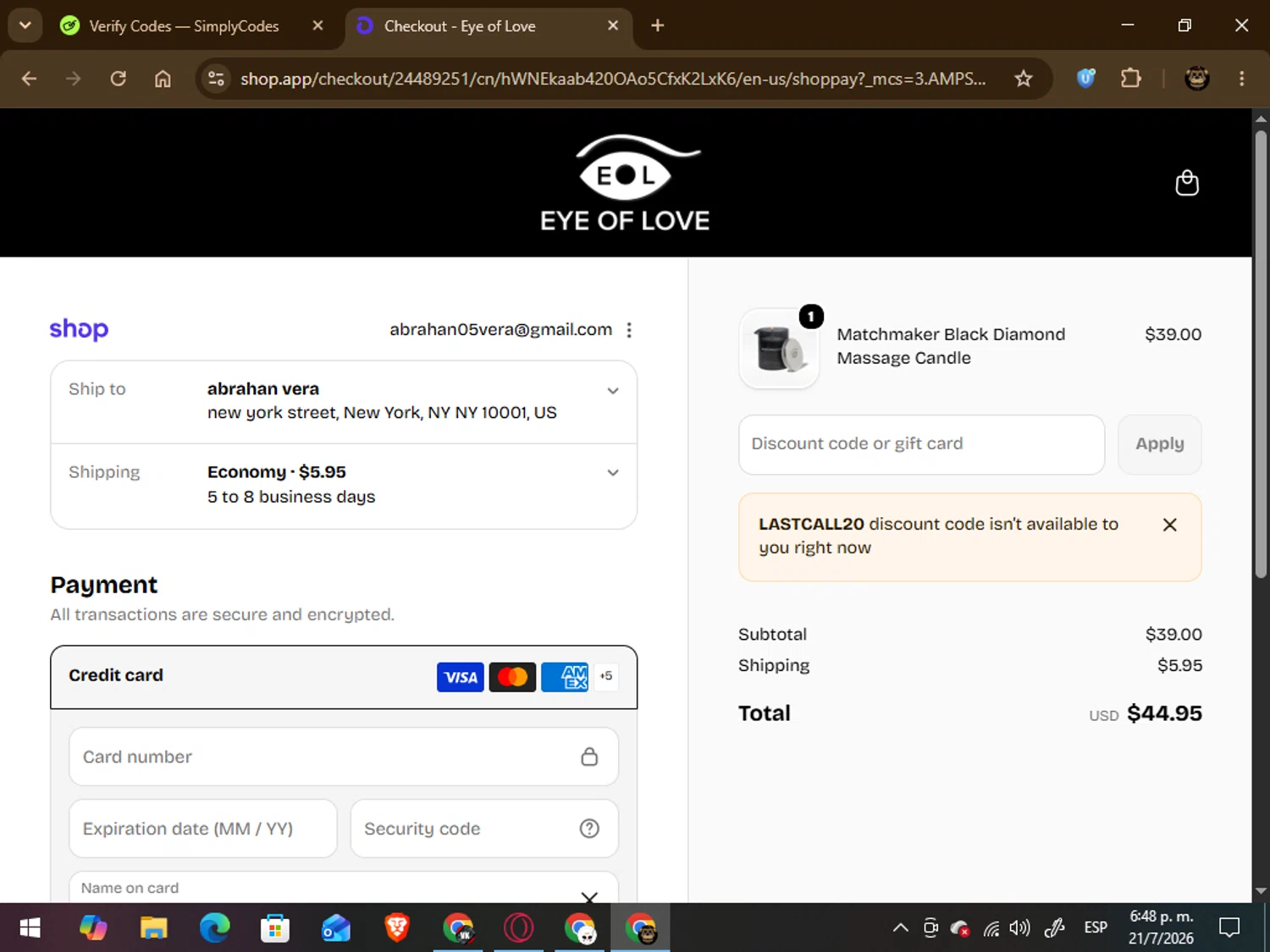Click the abrahan05vera@gmail.com email text
Image resolution: width=1270 pixels, height=952 pixels.
500,330
